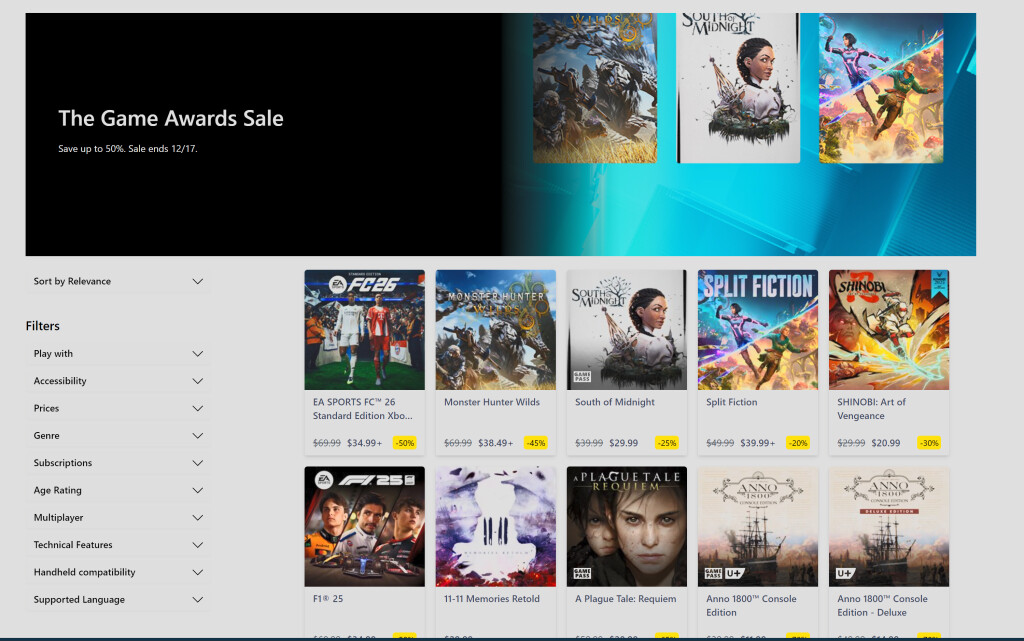Select SHINOBI: Art of Vengeance cover

(888, 330)
